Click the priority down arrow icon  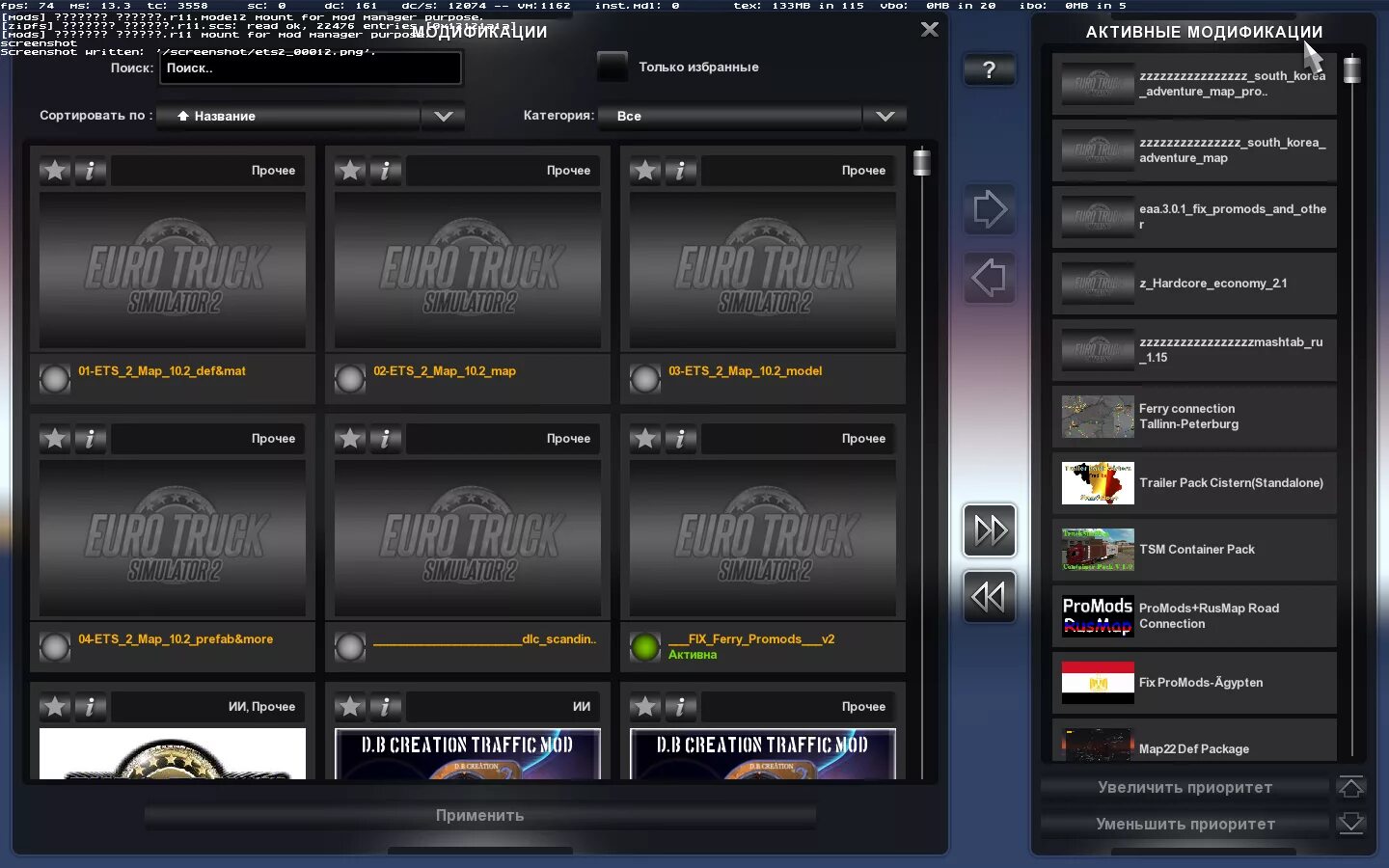1351,824
